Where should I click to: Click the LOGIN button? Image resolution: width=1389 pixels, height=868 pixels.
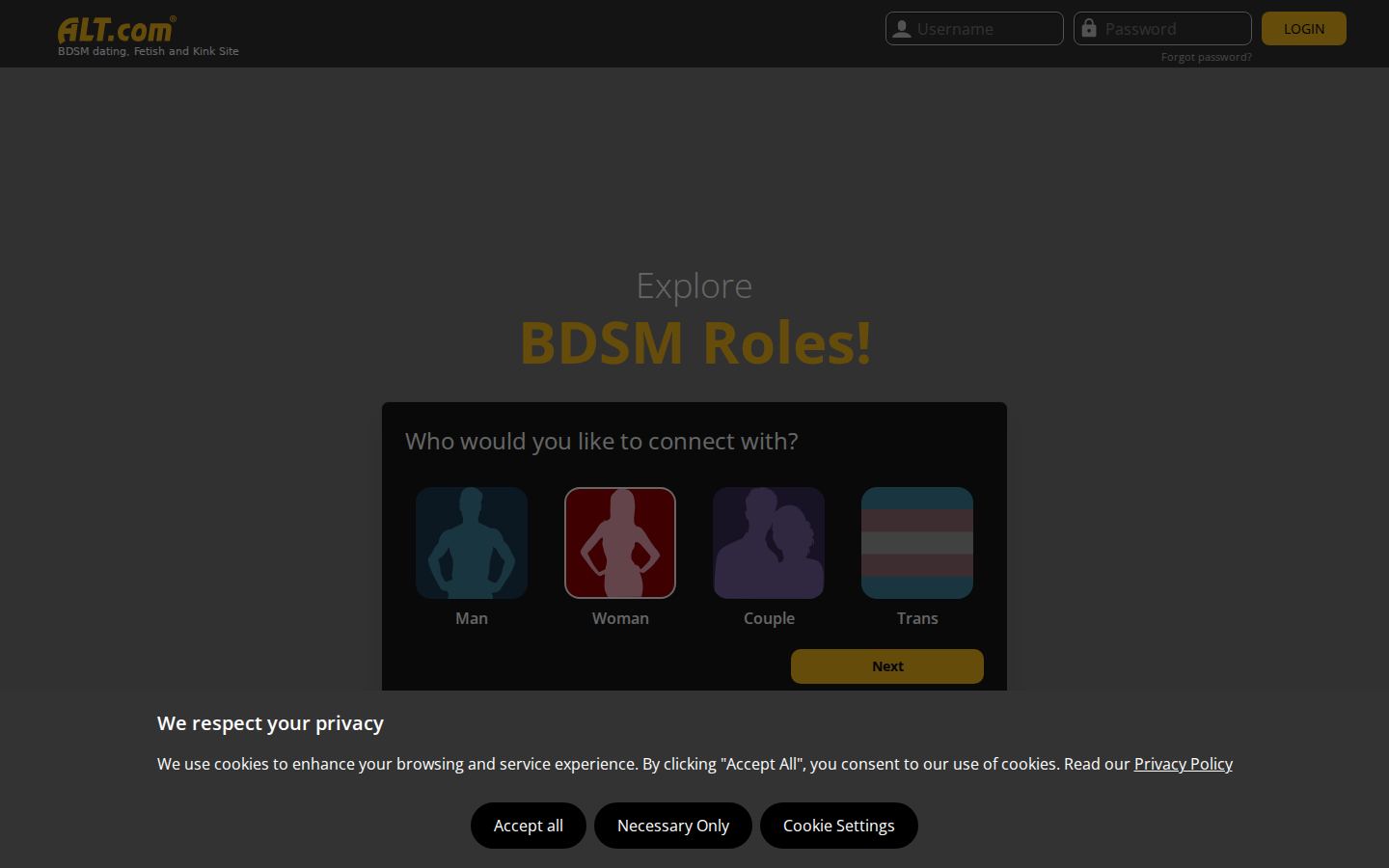point(1304,29)
